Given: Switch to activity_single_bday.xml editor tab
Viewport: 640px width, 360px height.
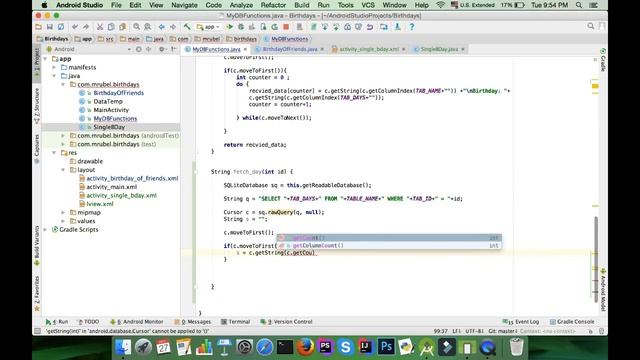Looking at the screenshot, I should click(369, 49).
